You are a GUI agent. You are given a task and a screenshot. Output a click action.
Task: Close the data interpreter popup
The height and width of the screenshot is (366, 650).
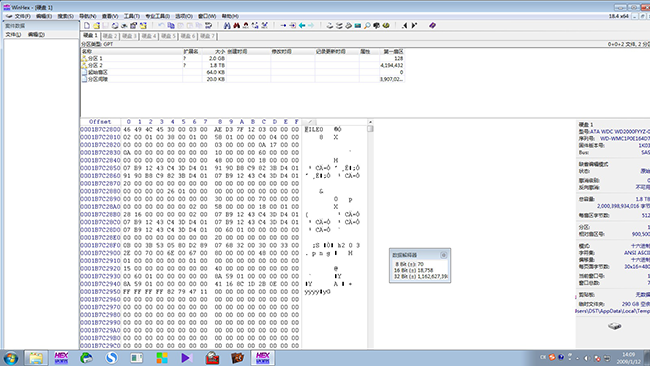click(x=444, y=255)
